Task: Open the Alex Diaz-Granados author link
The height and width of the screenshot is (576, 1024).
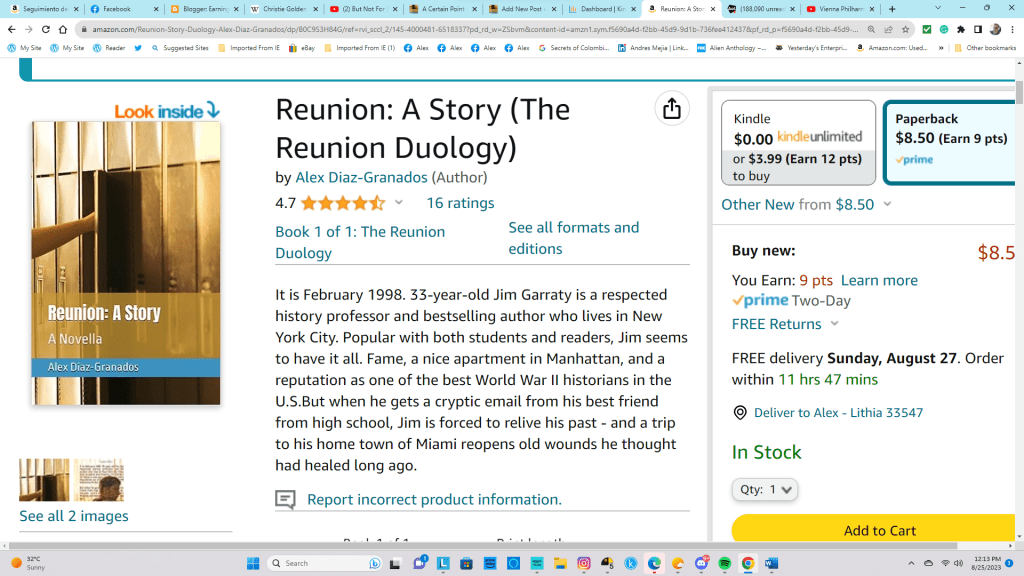Action: pyautogui.click(x=361, y=177)
